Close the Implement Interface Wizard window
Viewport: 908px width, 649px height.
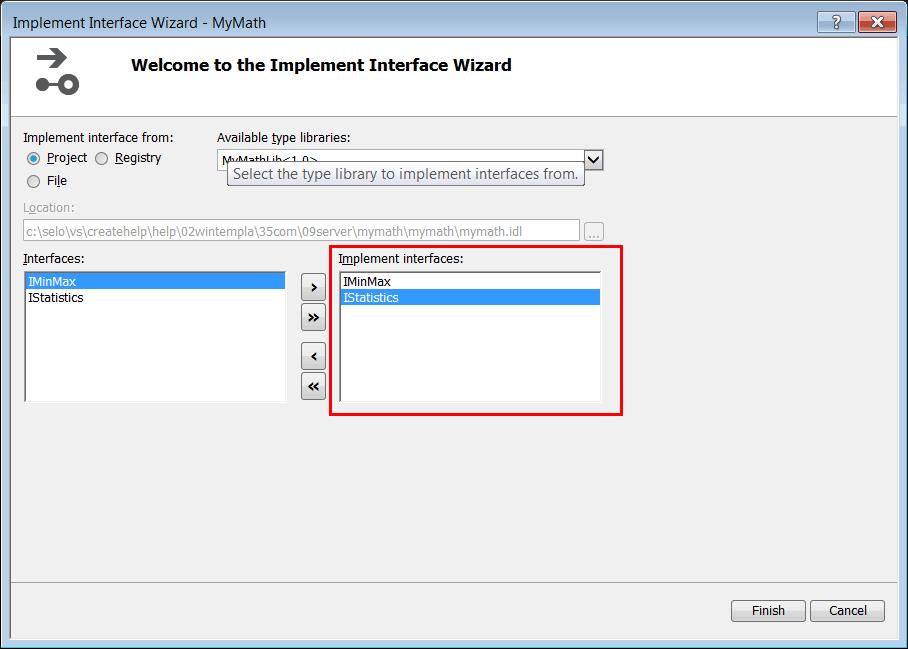[877, 22]
